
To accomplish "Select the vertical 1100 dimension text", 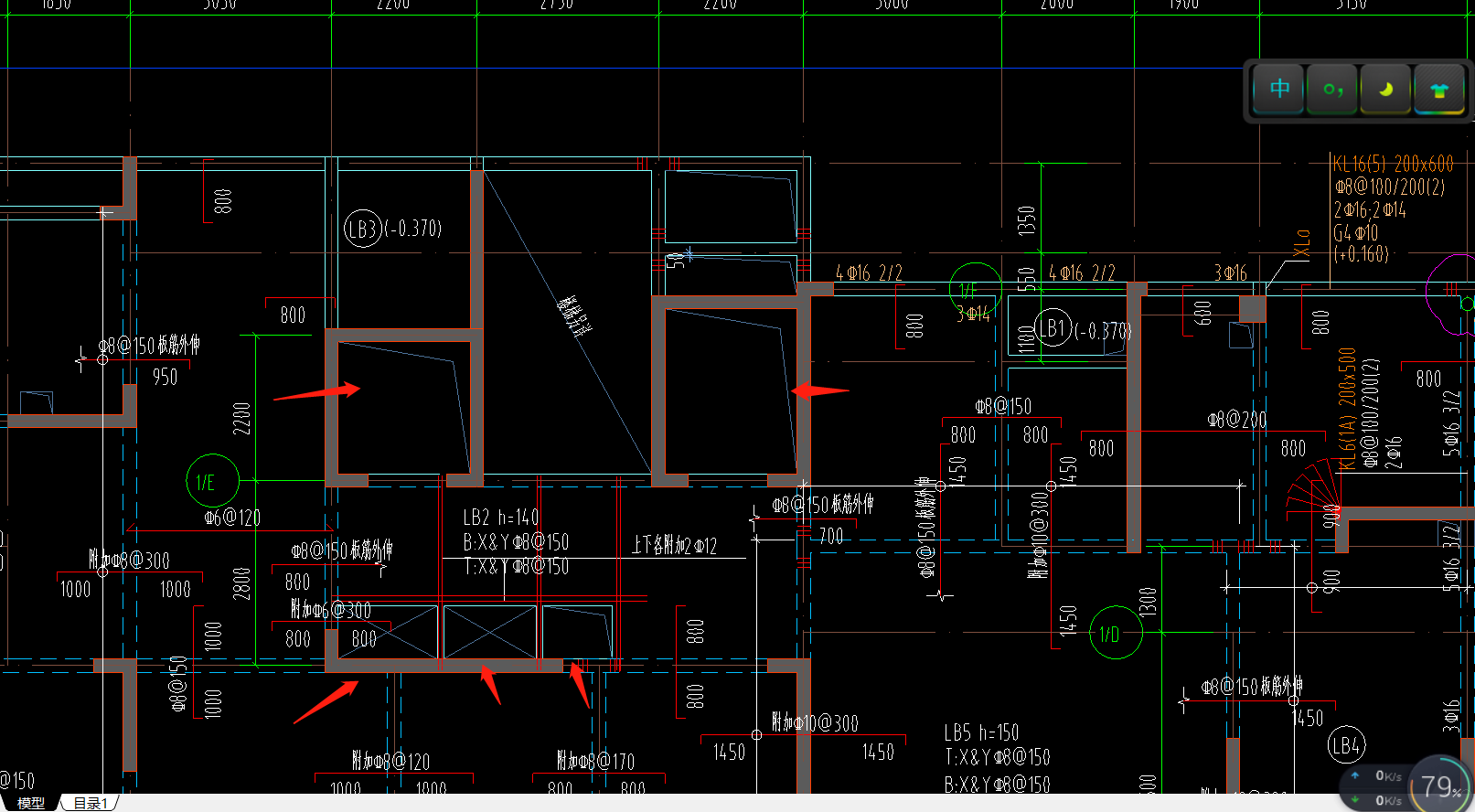I will [1027, 337].
